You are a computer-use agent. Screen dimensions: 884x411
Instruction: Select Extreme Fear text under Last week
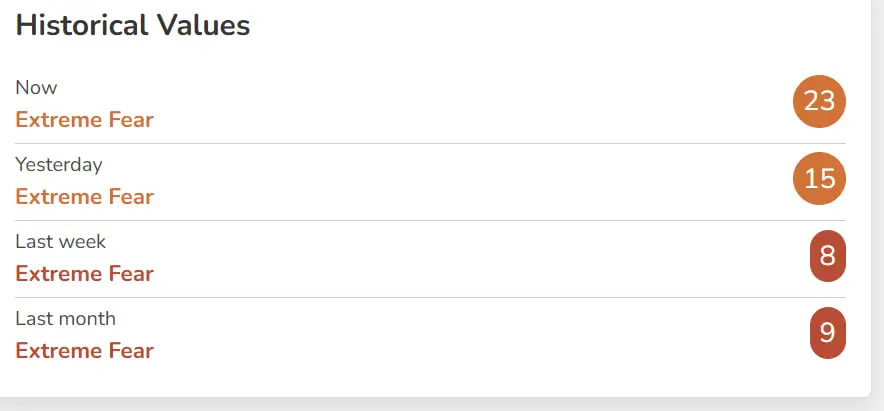(85, 274)
